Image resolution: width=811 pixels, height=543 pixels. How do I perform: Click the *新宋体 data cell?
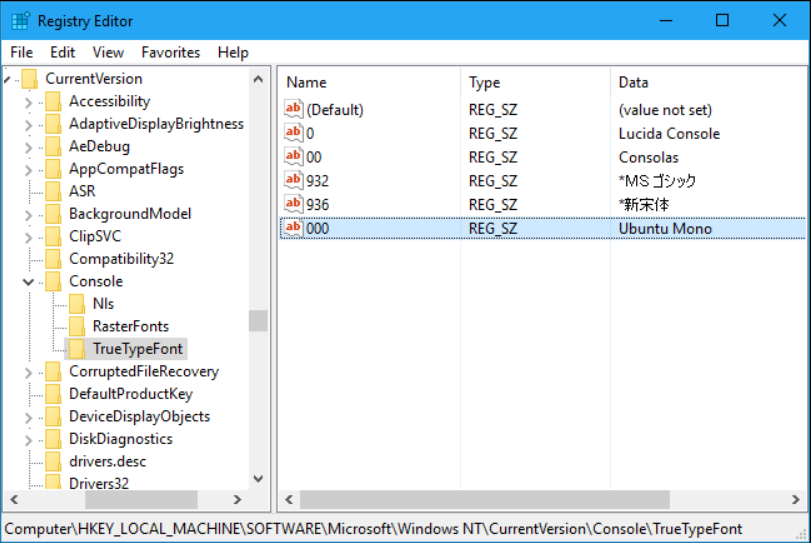click(x=643, y=205)
